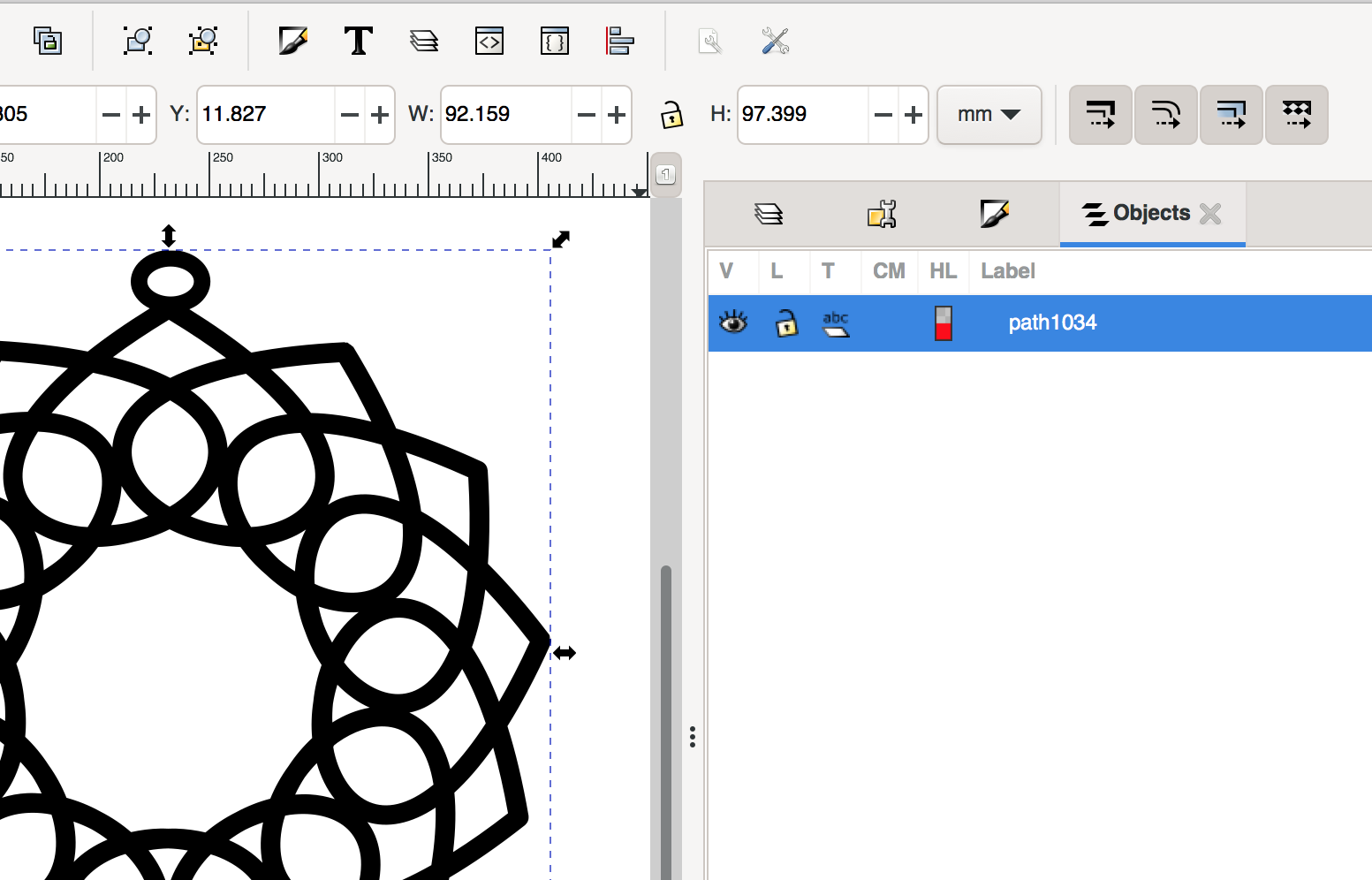Hide path1034 using the eye icon
The width and height of the screenshot is (1372, 880).
coord(732,322)
